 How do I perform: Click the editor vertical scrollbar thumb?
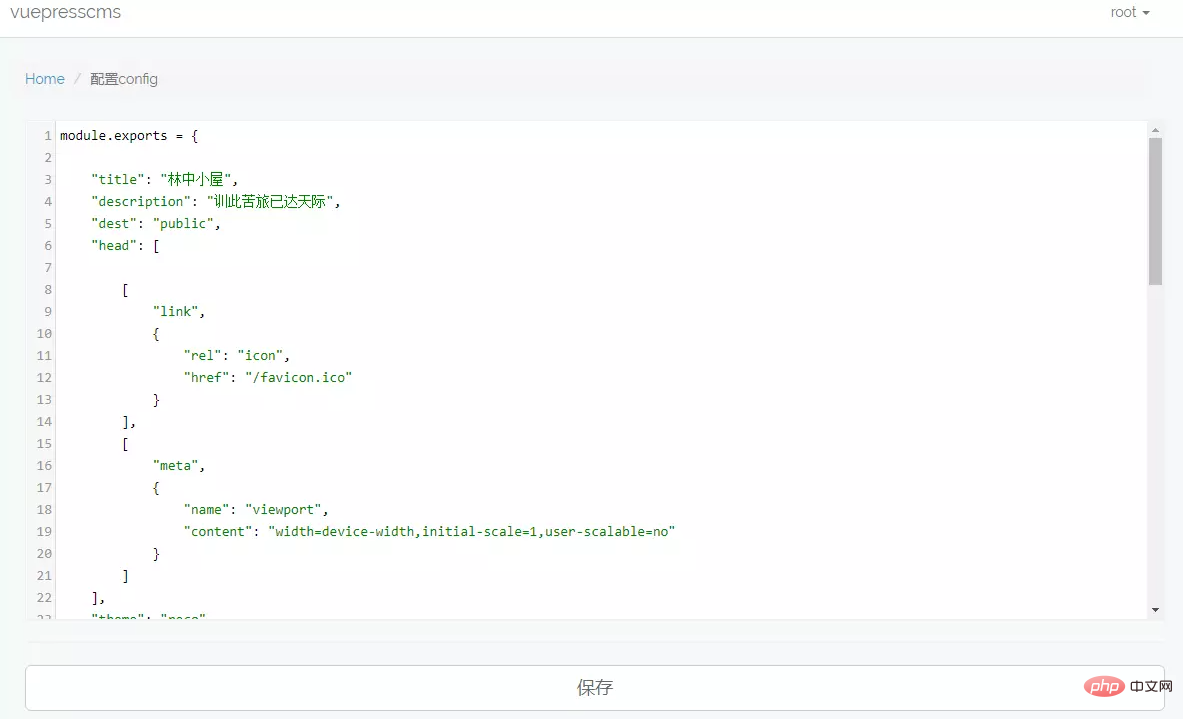[1155, 210]
